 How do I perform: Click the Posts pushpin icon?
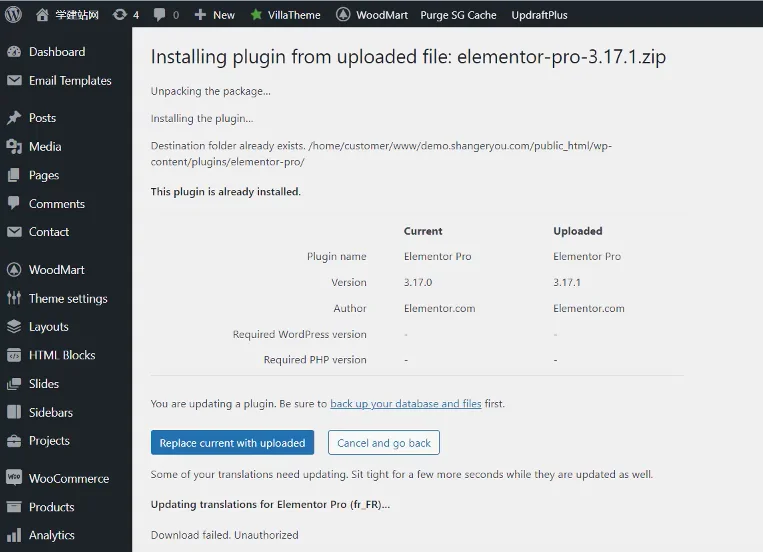14,118
